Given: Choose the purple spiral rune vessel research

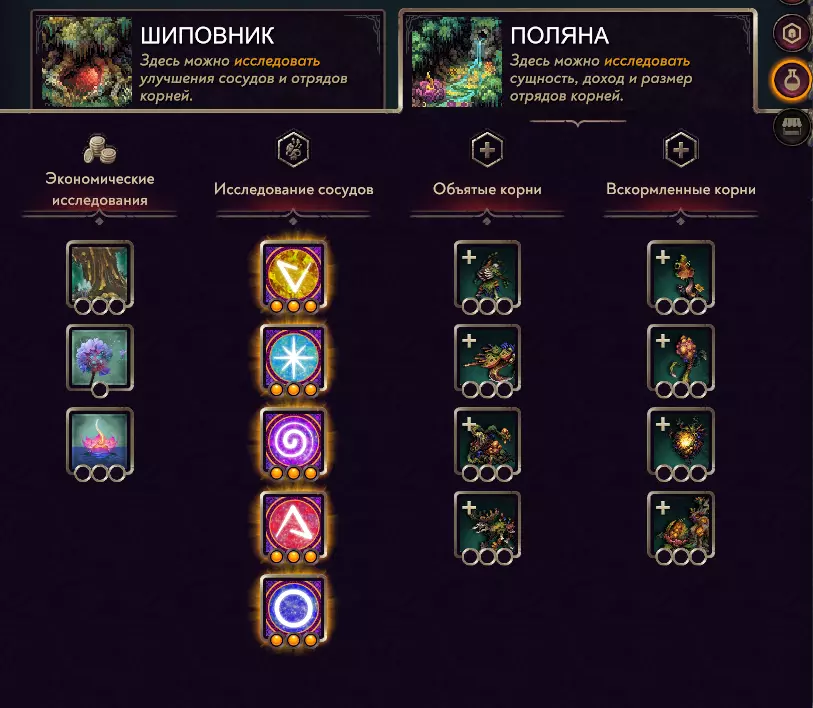Looking at the screenshot, I should tap(293, 442).
